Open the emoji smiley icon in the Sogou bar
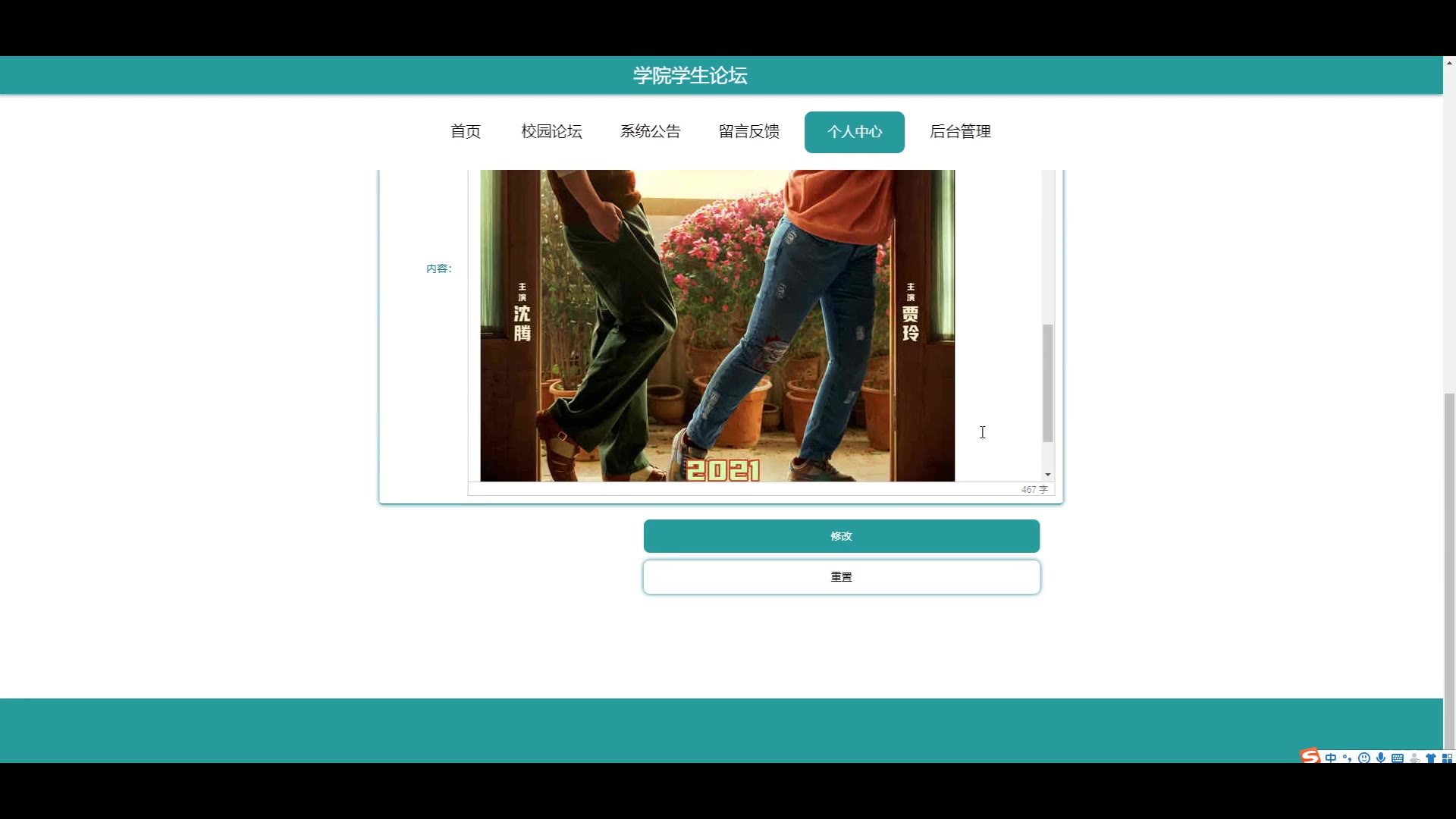 1363,758
